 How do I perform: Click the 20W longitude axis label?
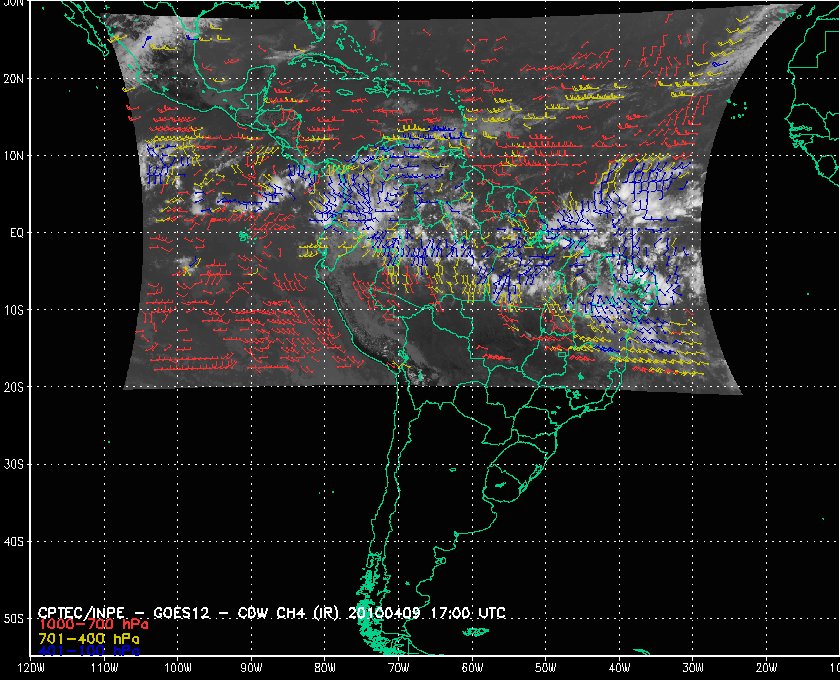(x=766, y=668)
